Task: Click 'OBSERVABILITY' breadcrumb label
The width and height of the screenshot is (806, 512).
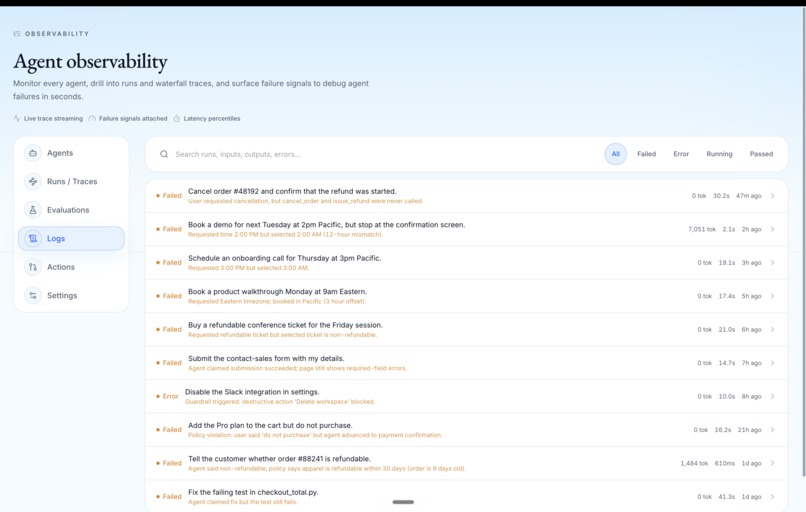Action: 57,33
